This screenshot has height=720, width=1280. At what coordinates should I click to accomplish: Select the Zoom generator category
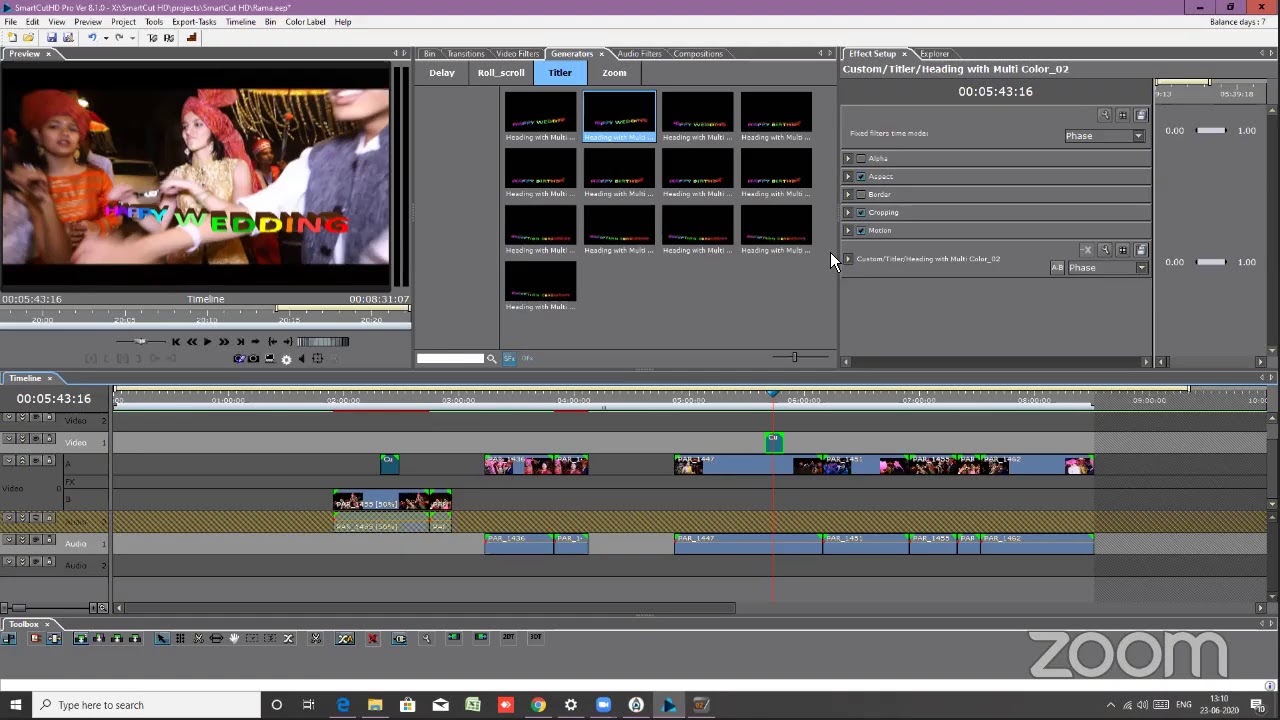(x=614, y=73)
